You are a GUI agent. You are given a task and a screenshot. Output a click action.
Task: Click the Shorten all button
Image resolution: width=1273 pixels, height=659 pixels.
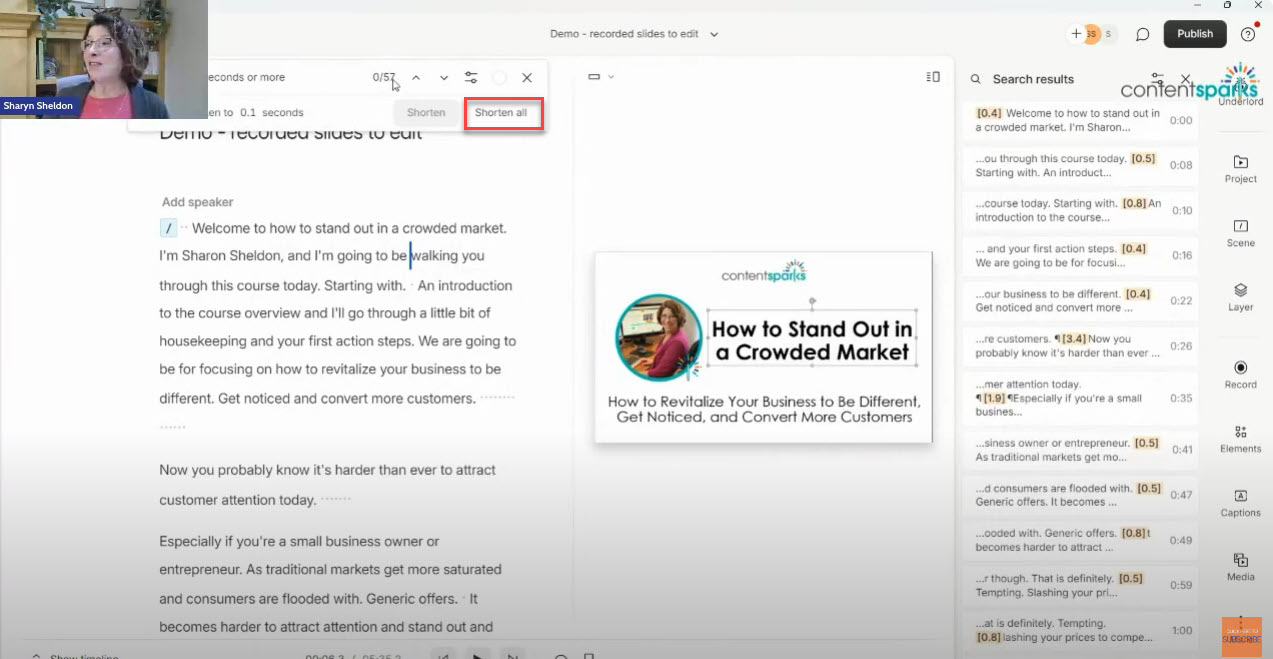point(501,113)
